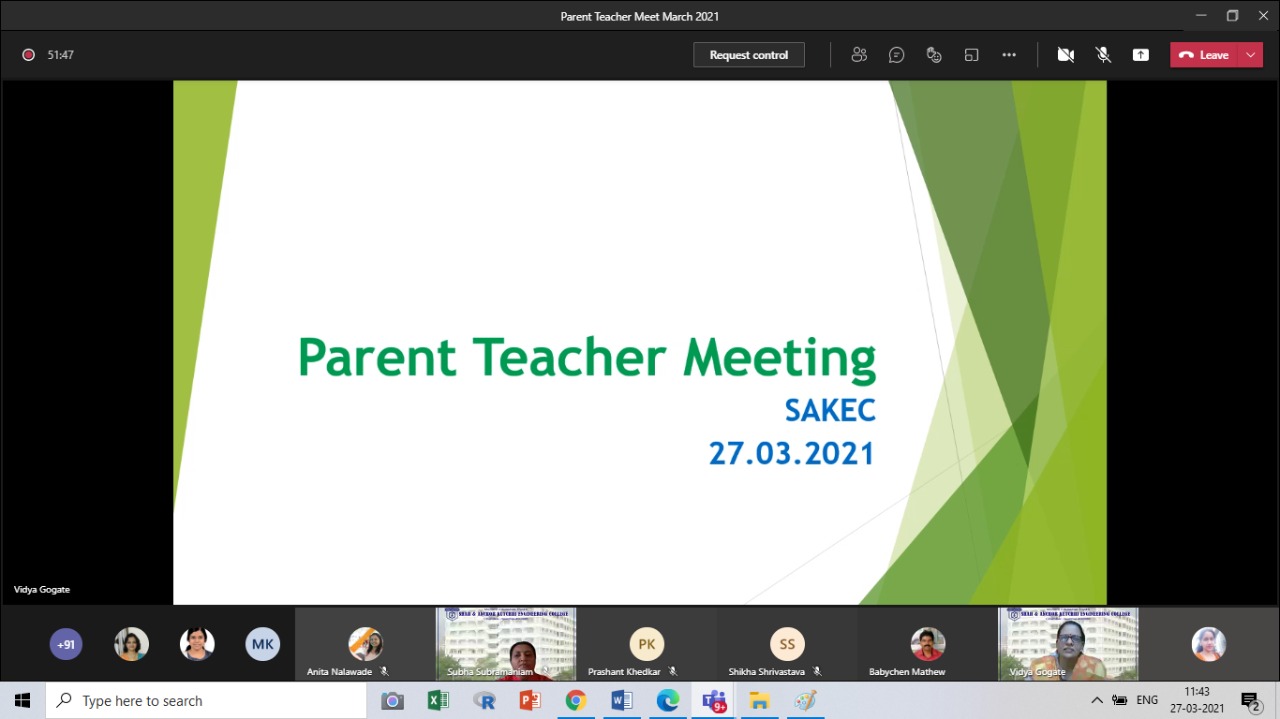The width and height of the screenshot is (1280, 719).
Task: Click the recording indicator dot
Action: [29, 55]
